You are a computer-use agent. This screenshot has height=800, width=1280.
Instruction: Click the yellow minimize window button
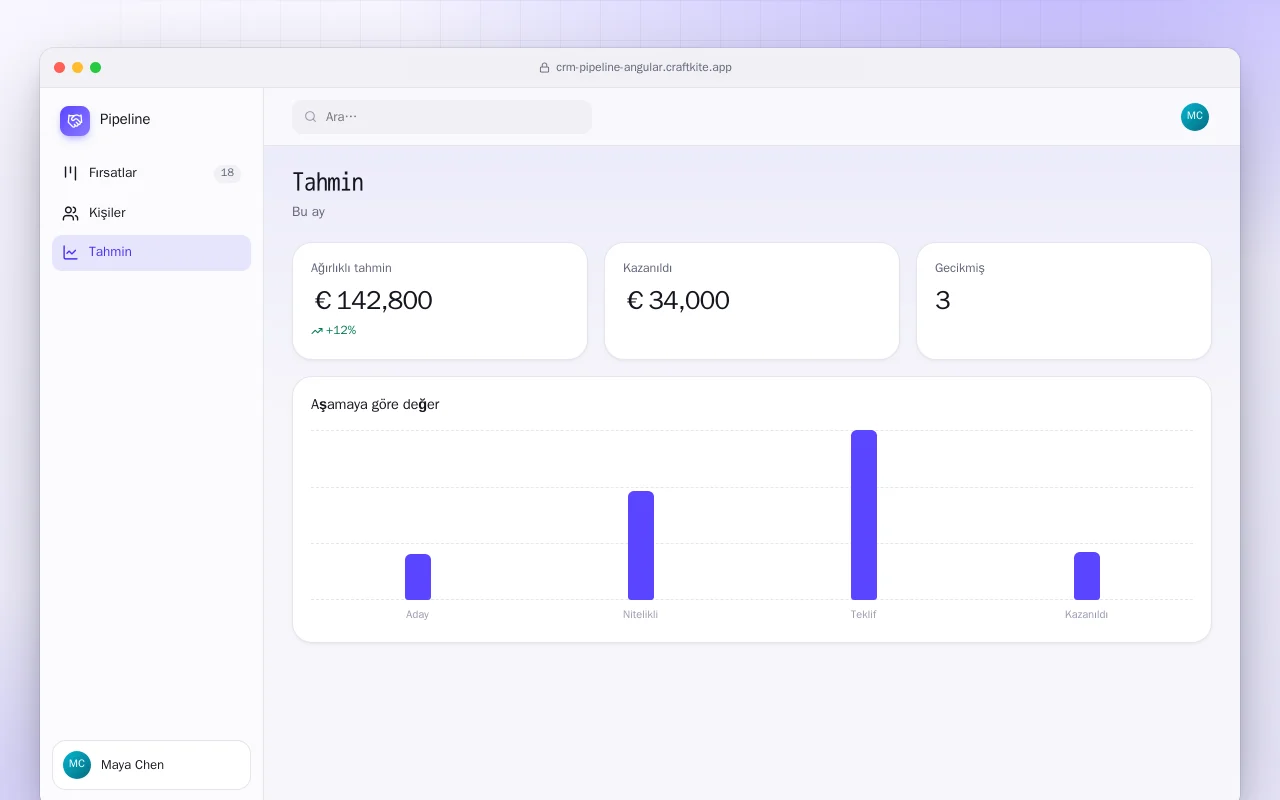pyautogui.click(x=78, y=68)
